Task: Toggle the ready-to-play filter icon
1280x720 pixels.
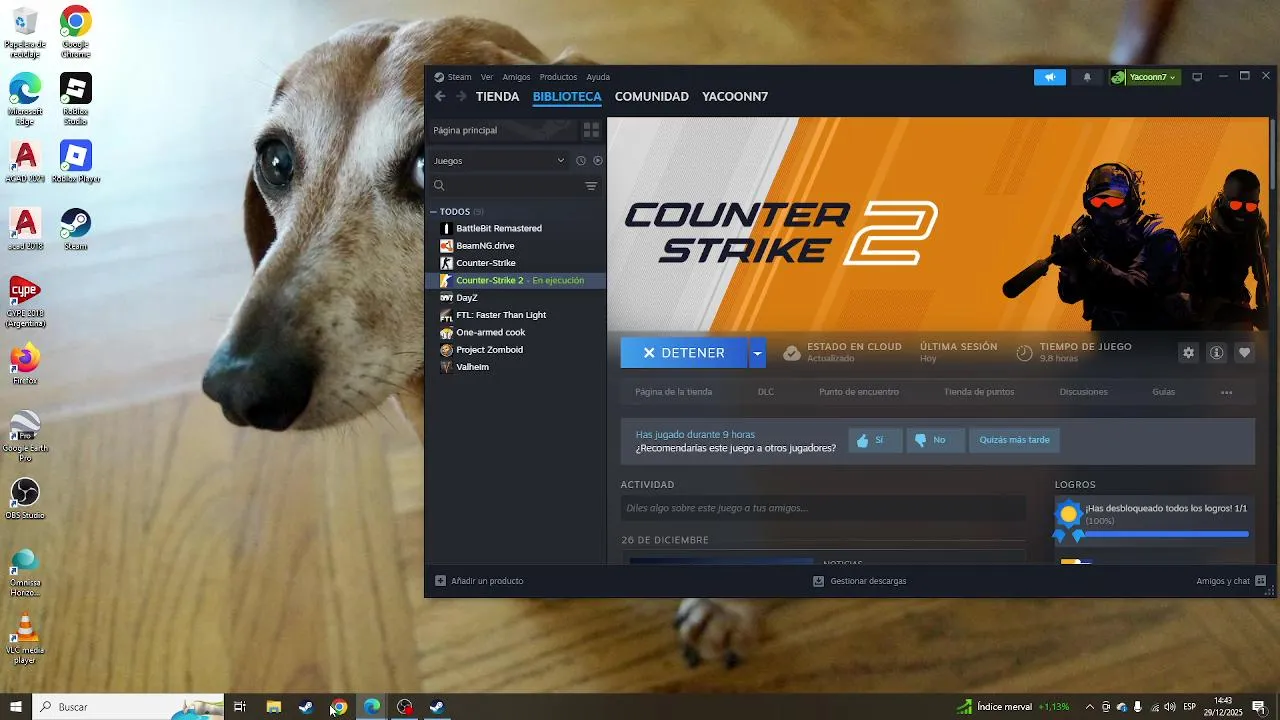Action: [598, 160]
